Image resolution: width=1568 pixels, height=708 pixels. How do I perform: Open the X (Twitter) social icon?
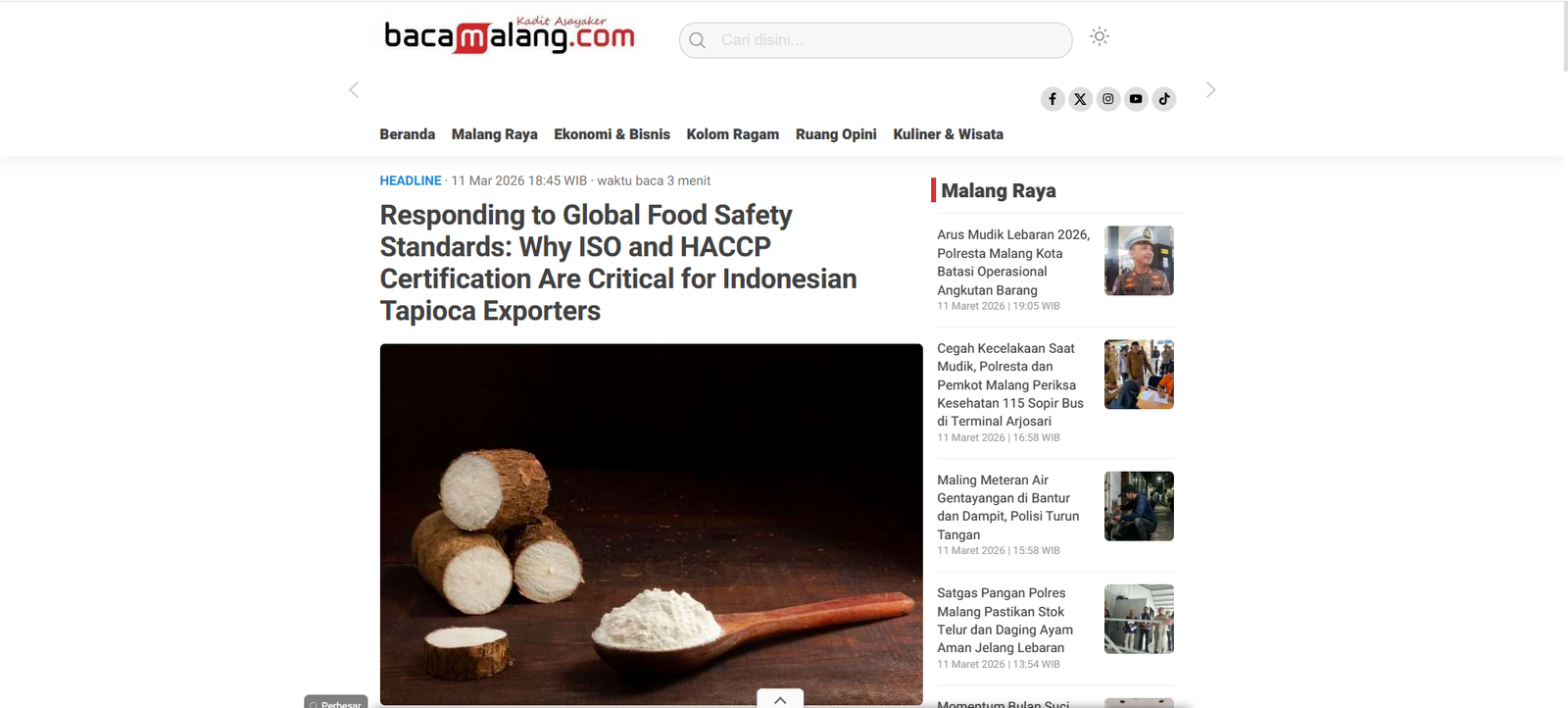tap(1080, 99)
